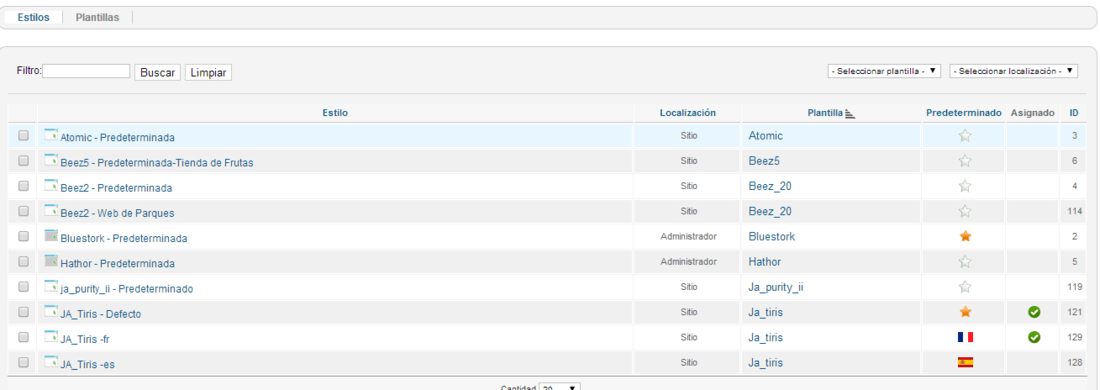Click the preview icon beside Atomic - Predeterminada
This screenshot has width=1100, height=390.
(x=51, y=135)
